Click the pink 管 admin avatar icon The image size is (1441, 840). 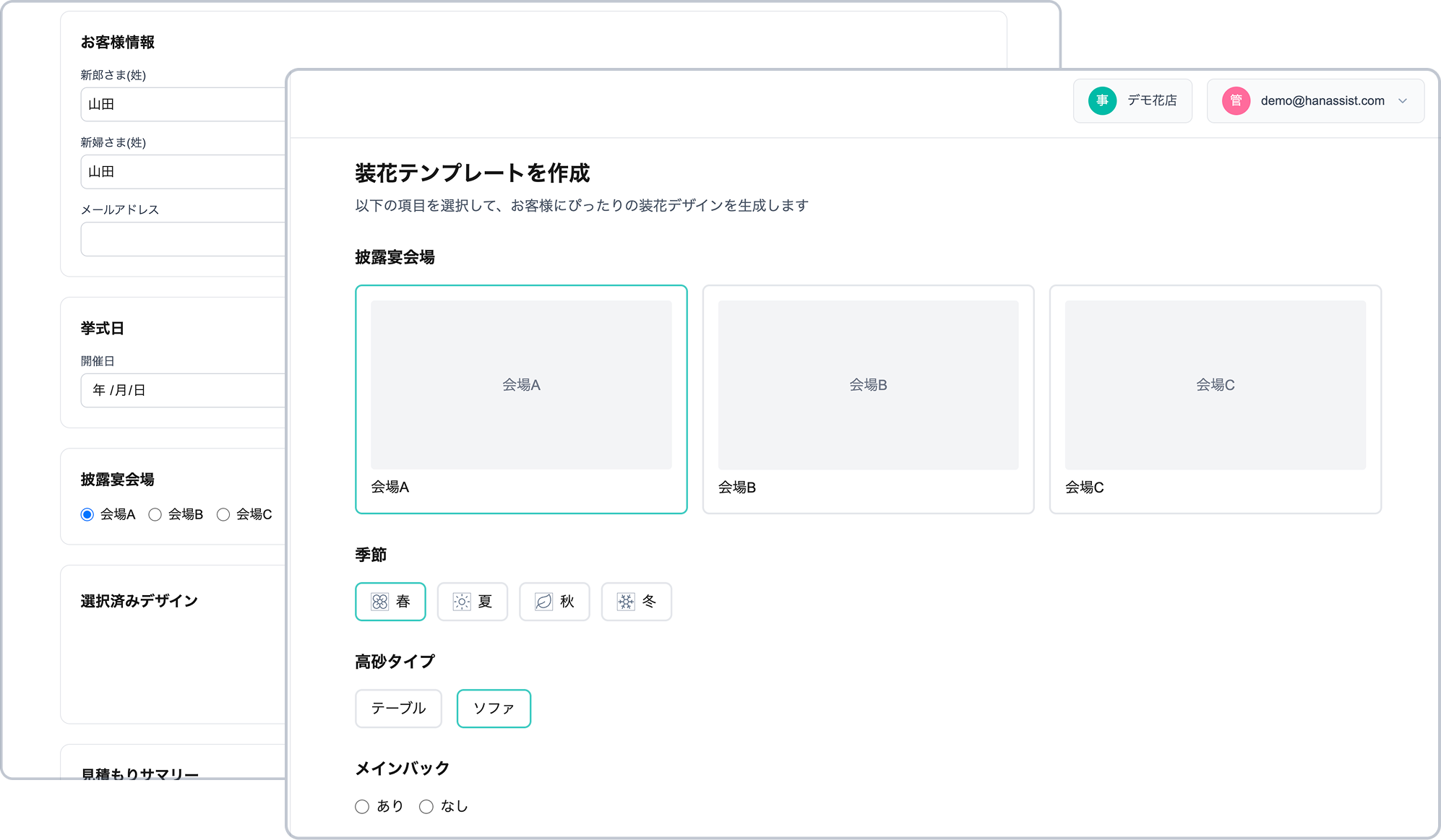click(x=1236, y=101)
